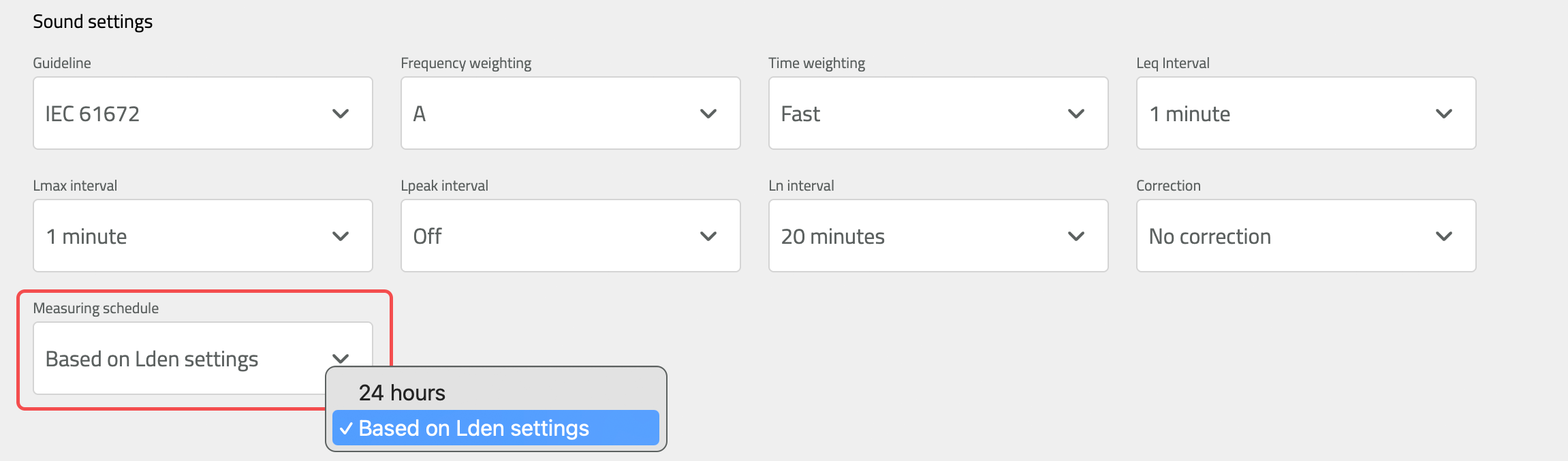Click the chevron arrow in Correction field

click(1444, 236)
